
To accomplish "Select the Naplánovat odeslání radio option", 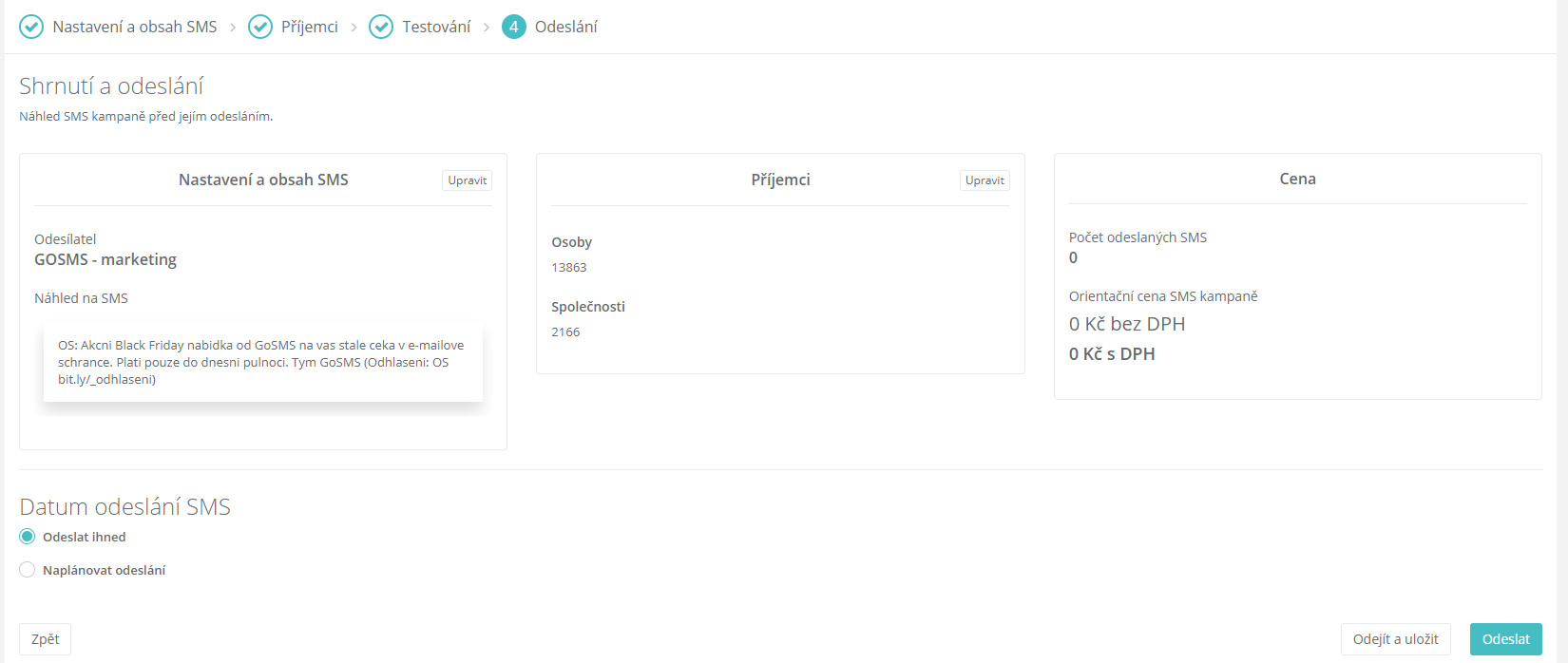I will [28, 570].
